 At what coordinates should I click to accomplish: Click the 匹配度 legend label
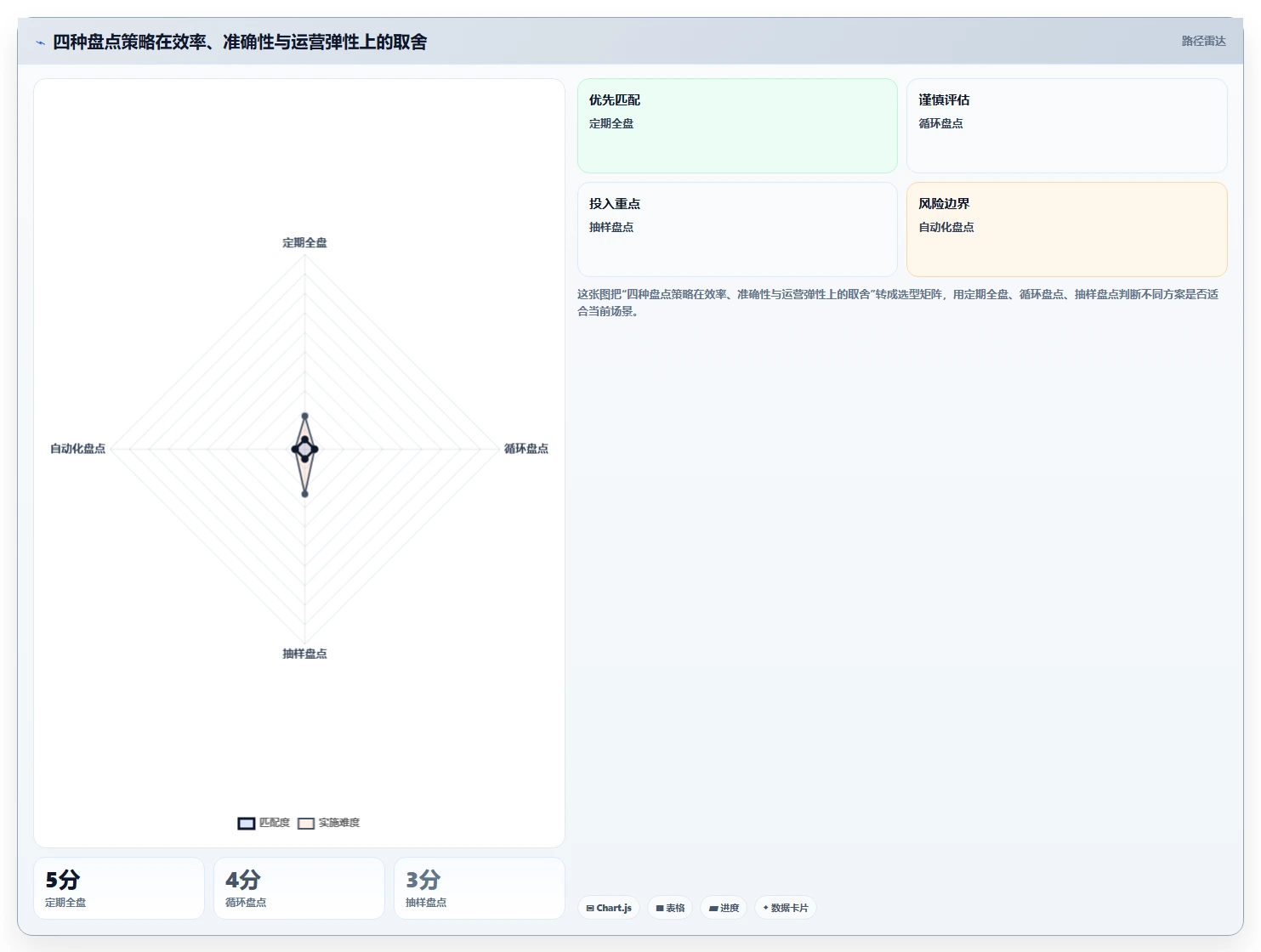coord(275,823)
